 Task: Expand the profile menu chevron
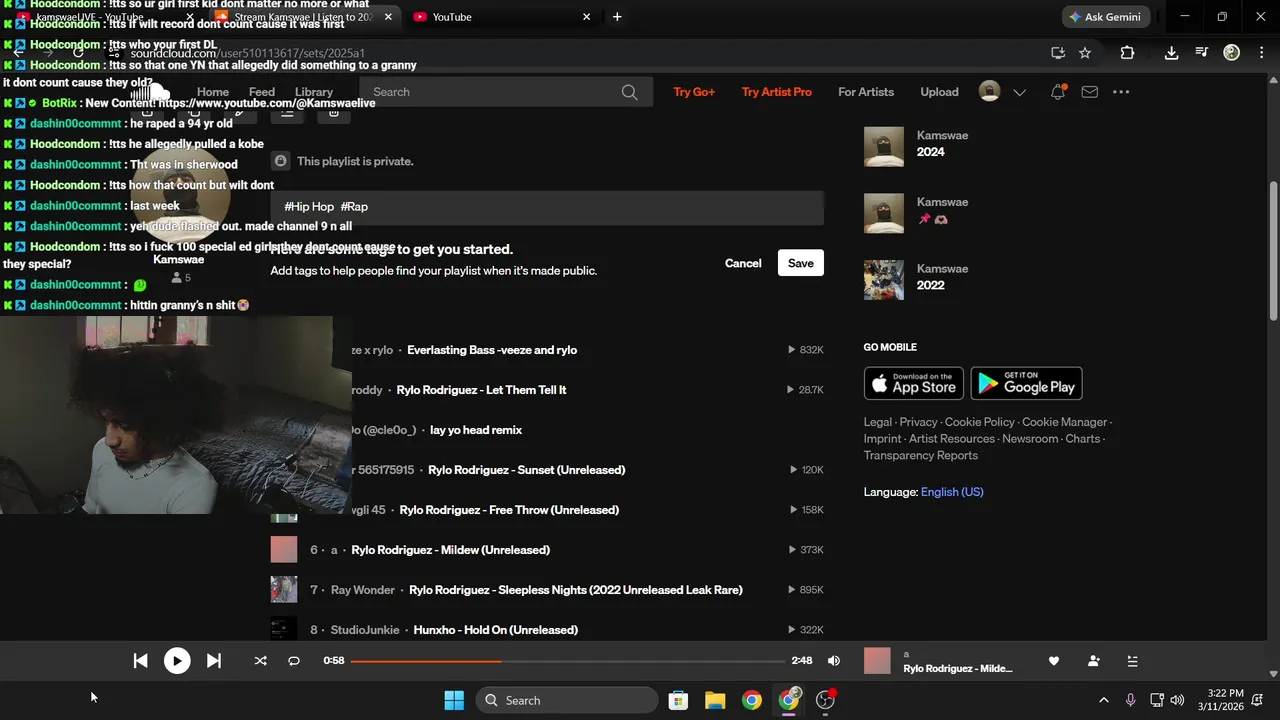pos(1019,92)
